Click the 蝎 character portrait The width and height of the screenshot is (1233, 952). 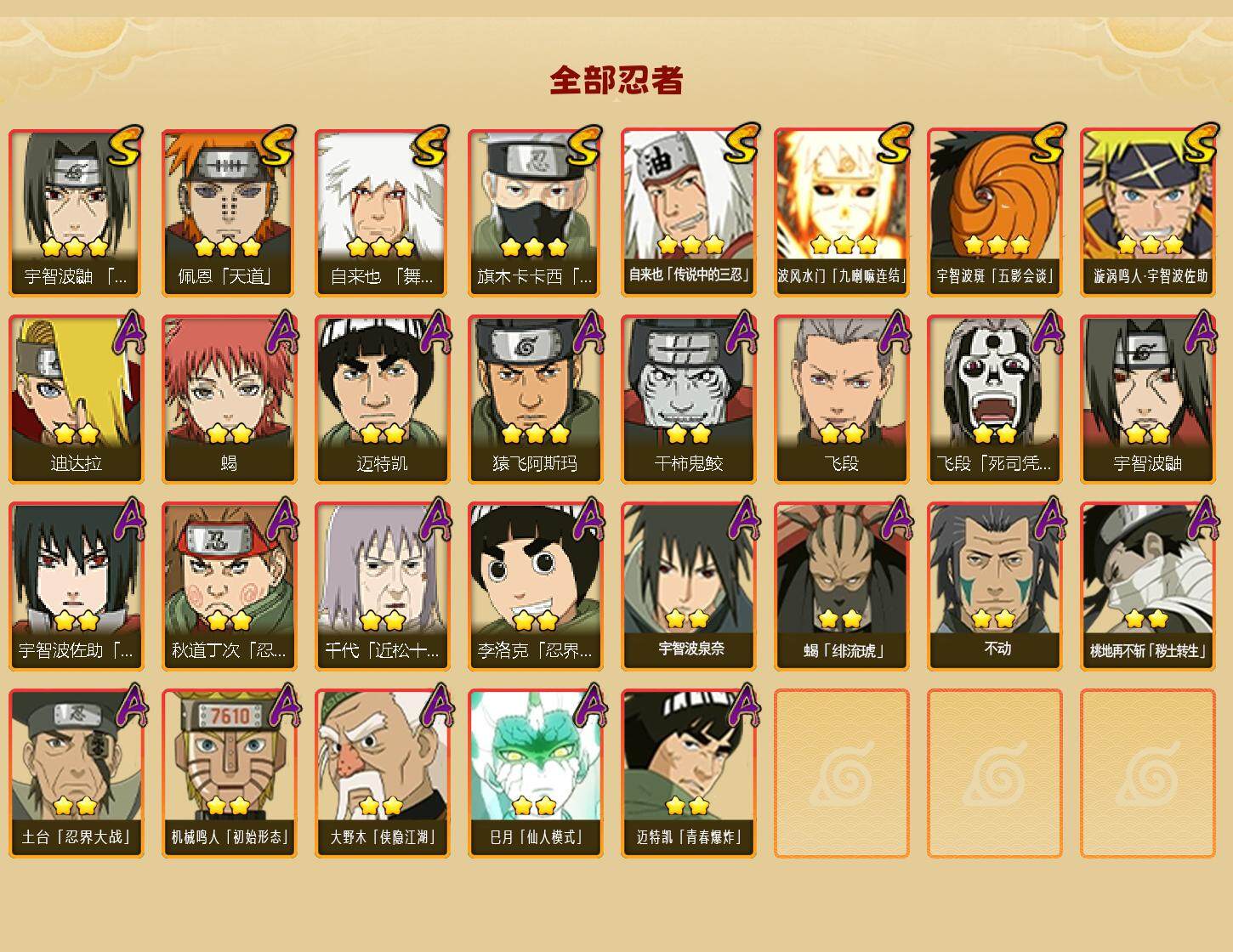pyautogui.click(x=229, y=382)
